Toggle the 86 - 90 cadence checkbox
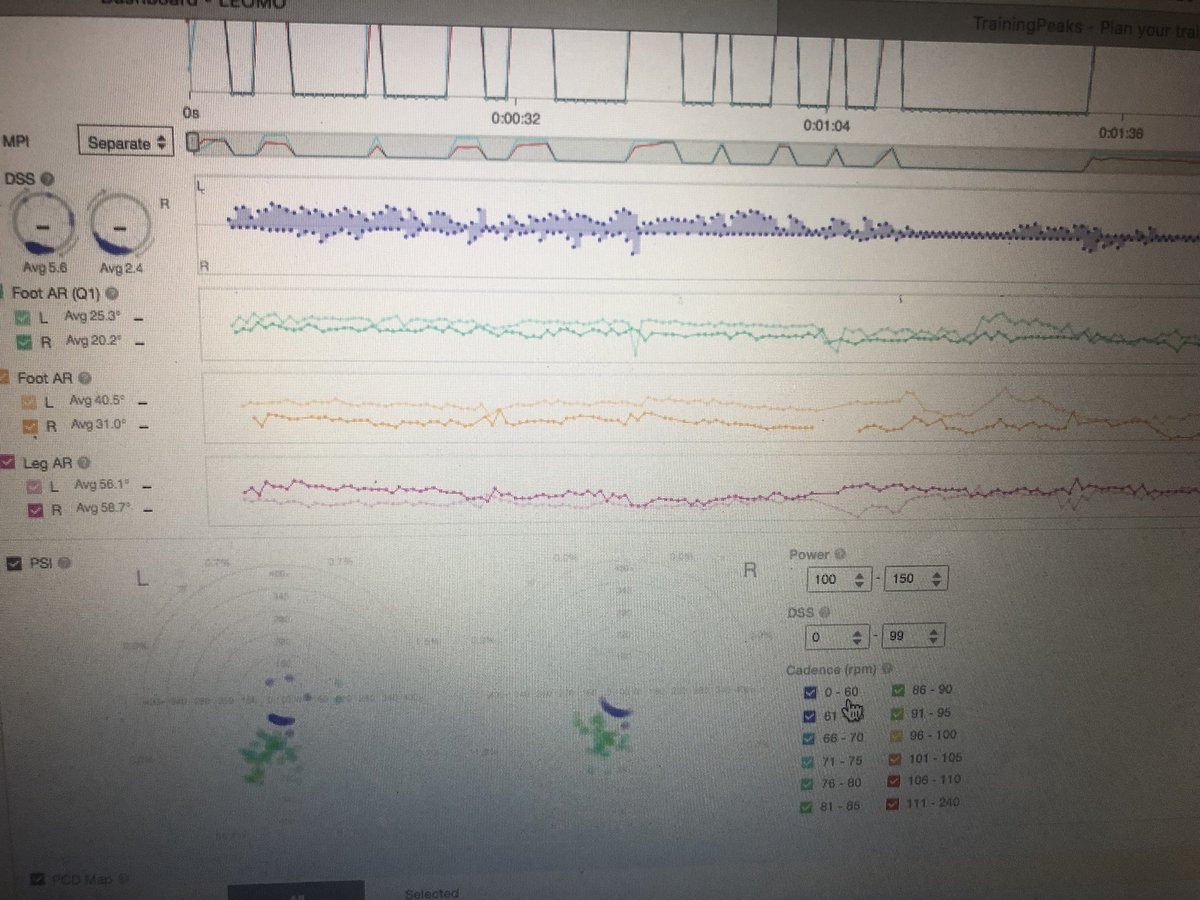The image size is (1200, 900). 898,690
